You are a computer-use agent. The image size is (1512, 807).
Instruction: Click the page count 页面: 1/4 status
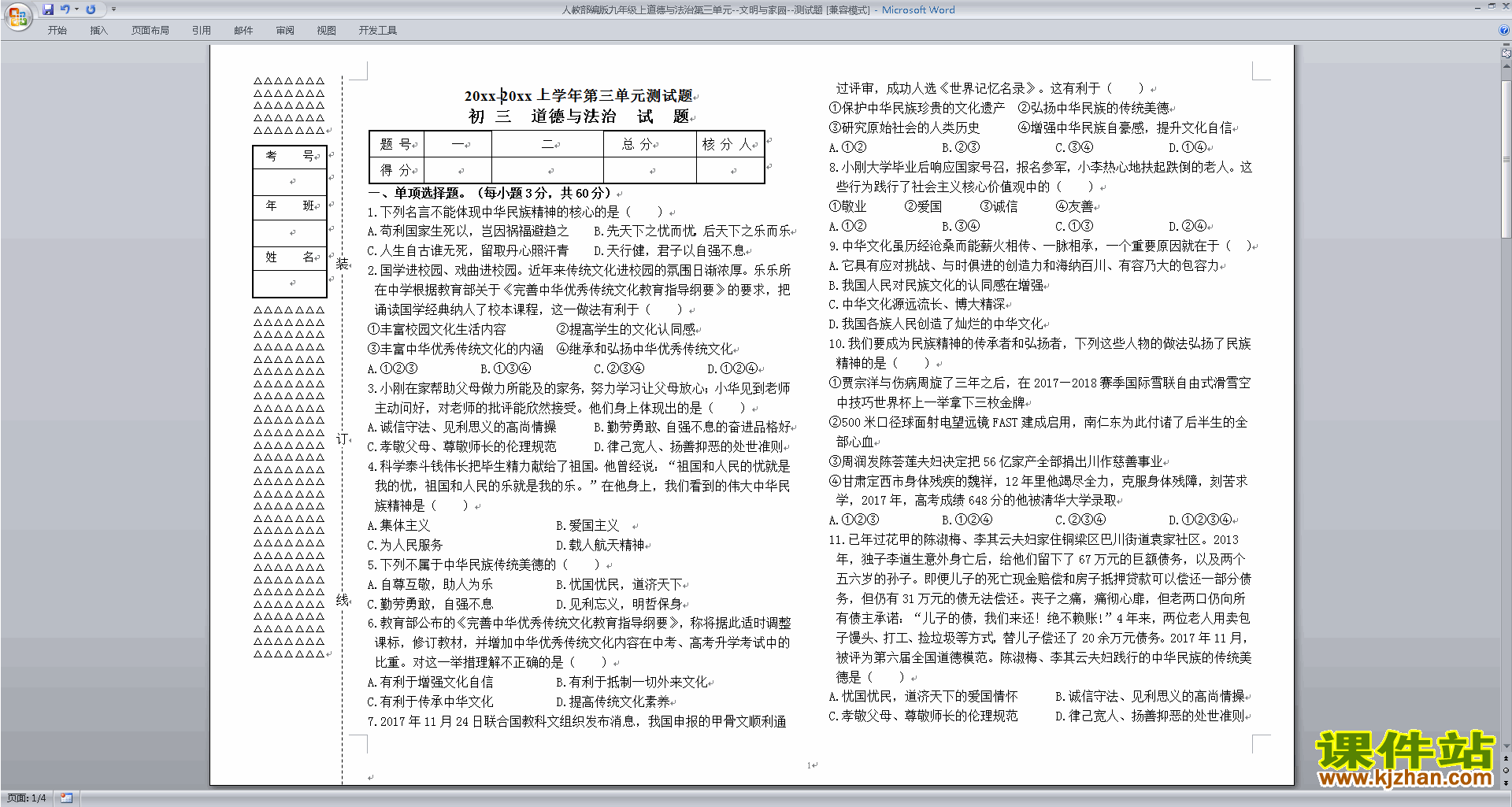coord(27,798)
